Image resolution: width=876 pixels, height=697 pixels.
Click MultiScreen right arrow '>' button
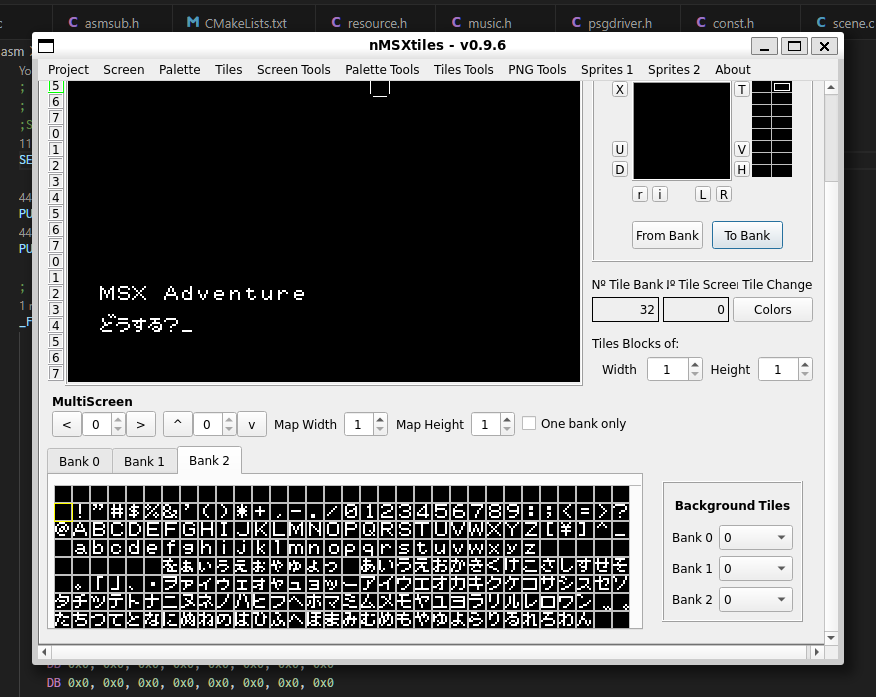click(141, 424)
